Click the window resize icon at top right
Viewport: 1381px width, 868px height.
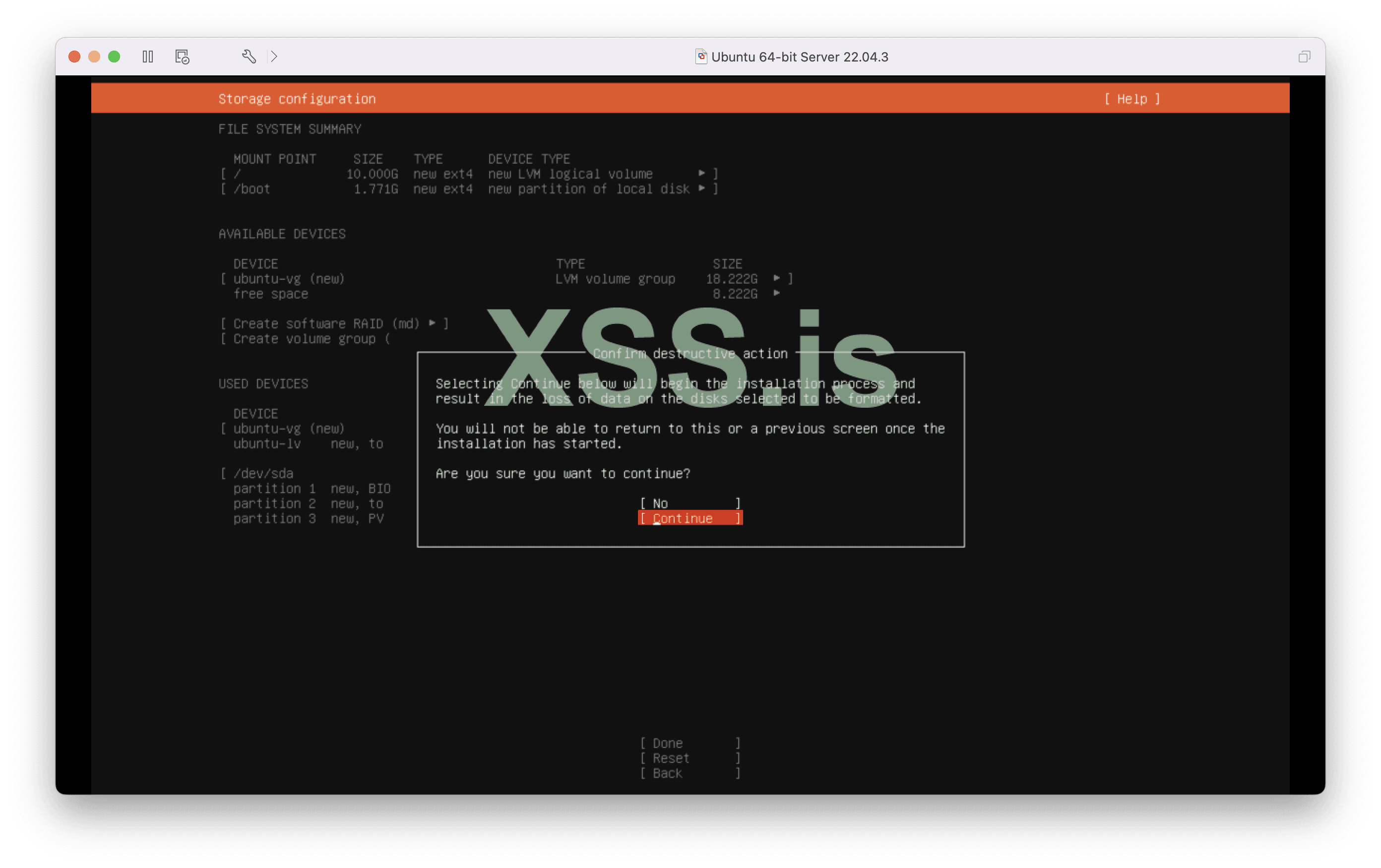tap(1304, 57)
